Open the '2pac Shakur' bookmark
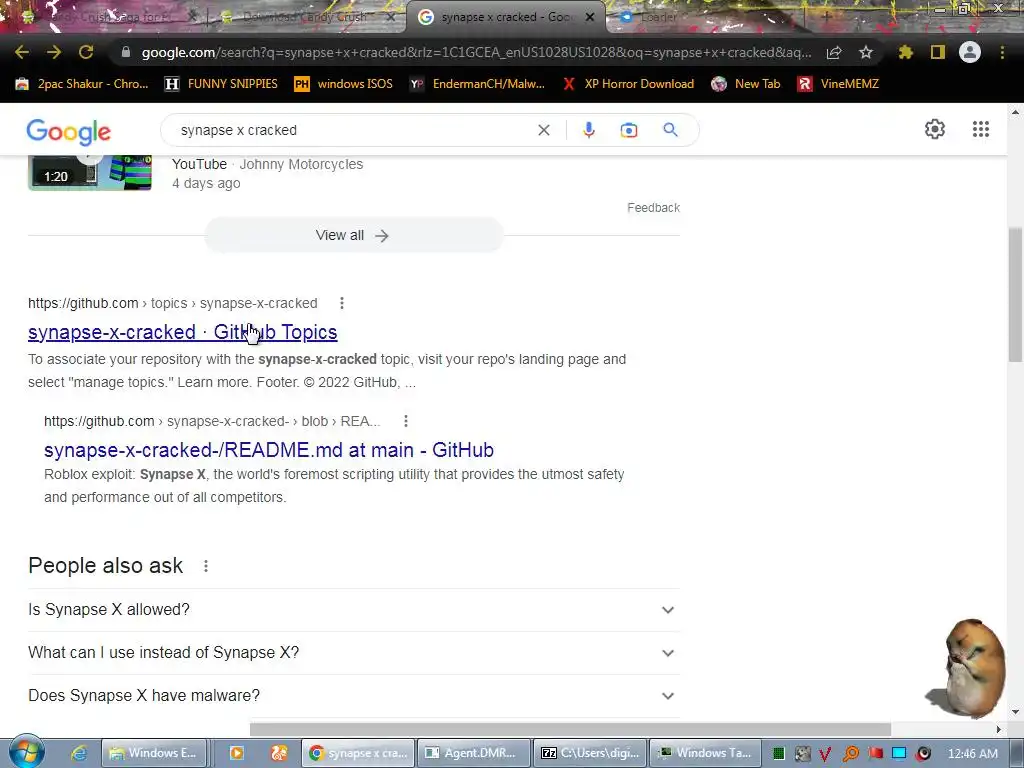Image resolution: width=1024 pixels, height=768 pixels. 82,84
